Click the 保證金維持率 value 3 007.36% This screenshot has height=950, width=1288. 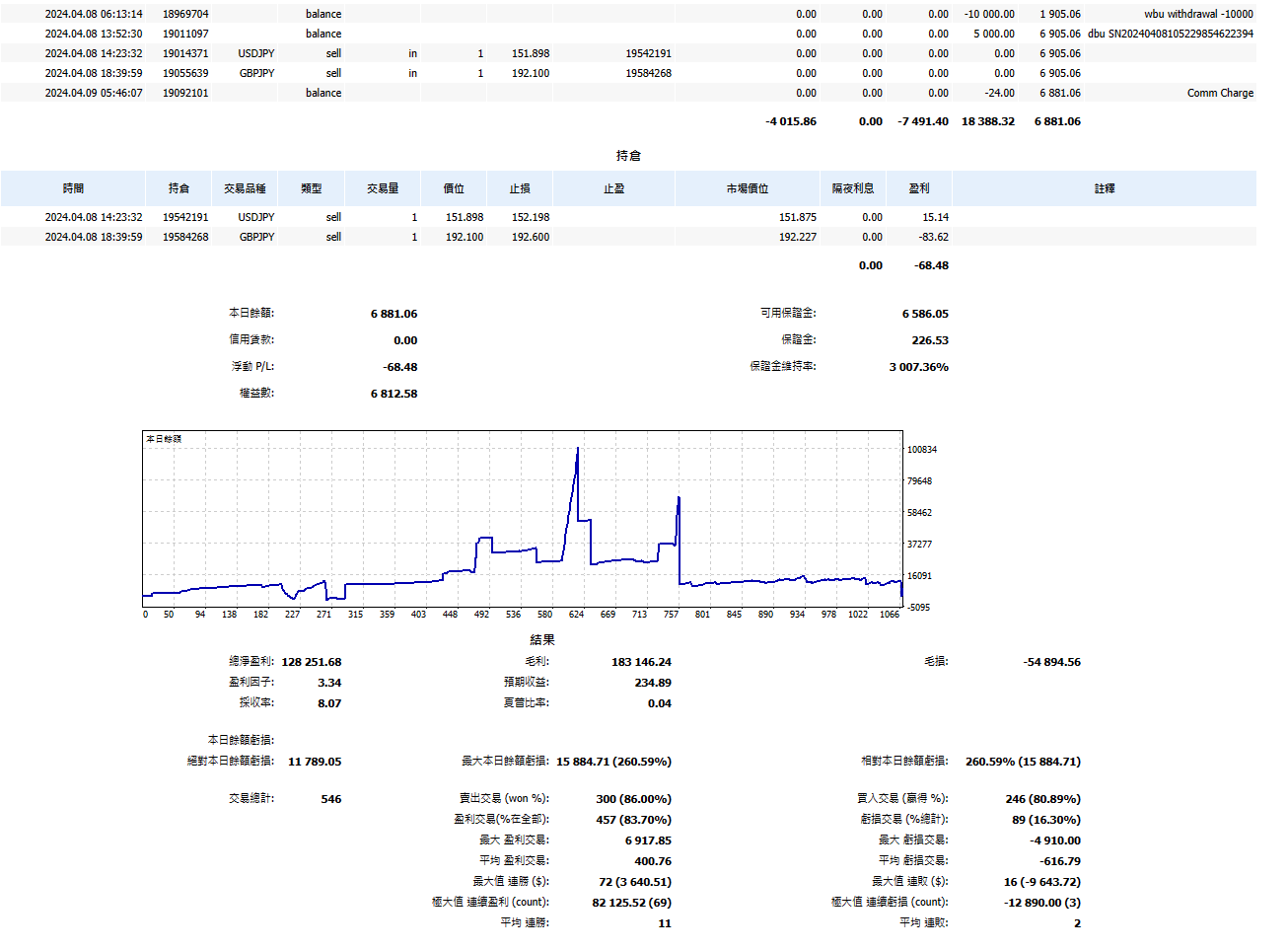point(918,367)
